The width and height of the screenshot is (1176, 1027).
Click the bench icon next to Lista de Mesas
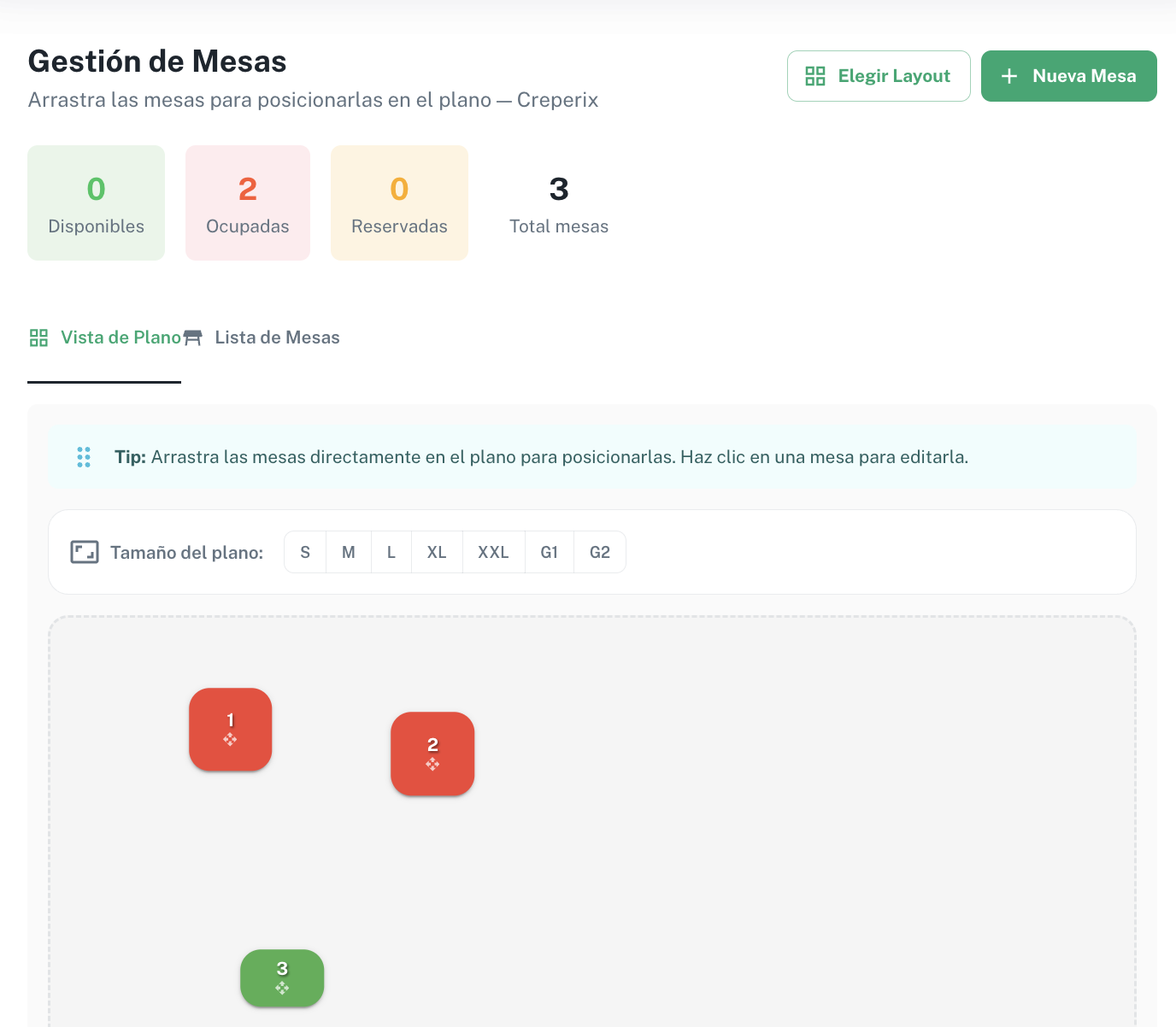click(x=193, y=337)
